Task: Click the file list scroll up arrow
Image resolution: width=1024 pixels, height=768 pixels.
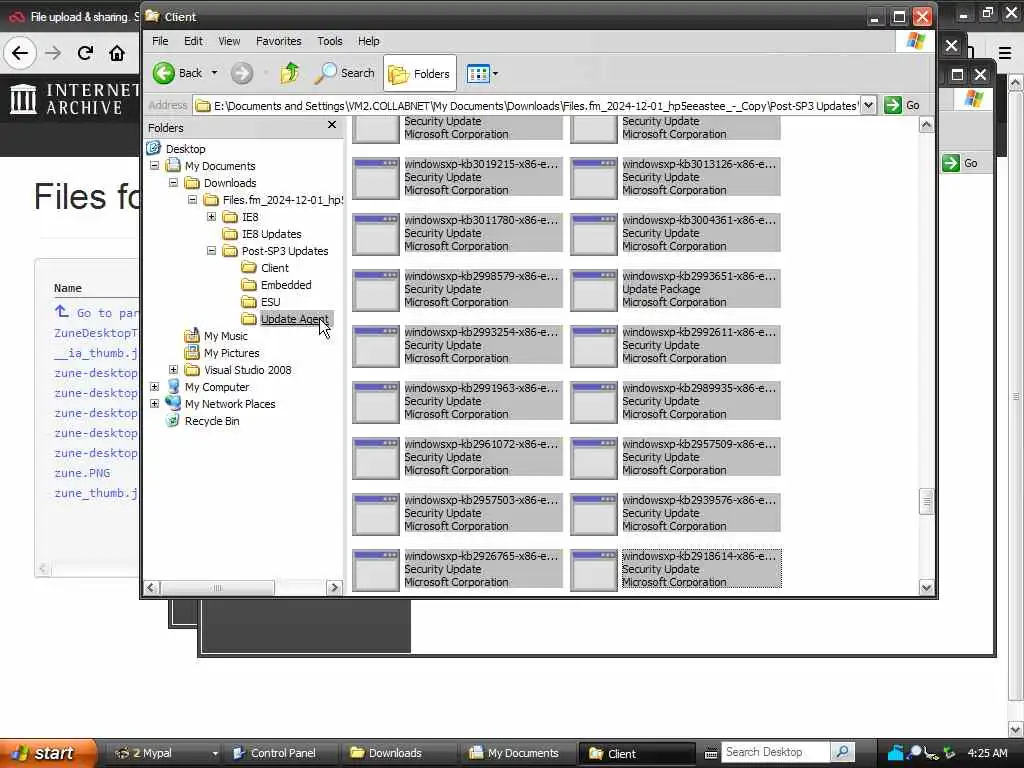Action: [x=926, y=125]
